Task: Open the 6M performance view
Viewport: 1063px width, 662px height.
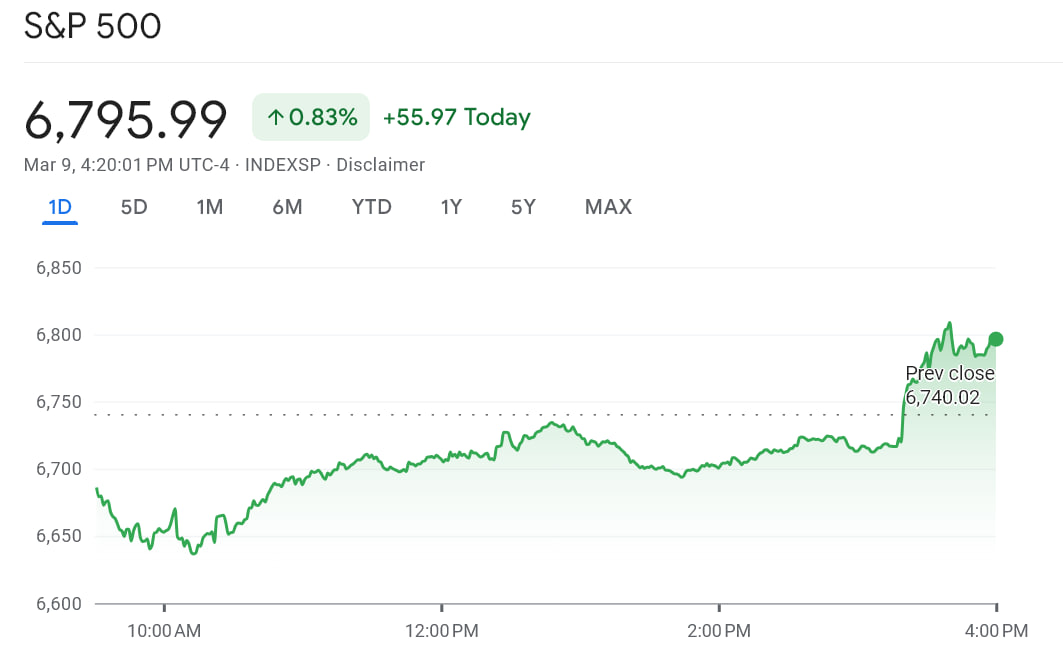Action: tap(288, 207)
